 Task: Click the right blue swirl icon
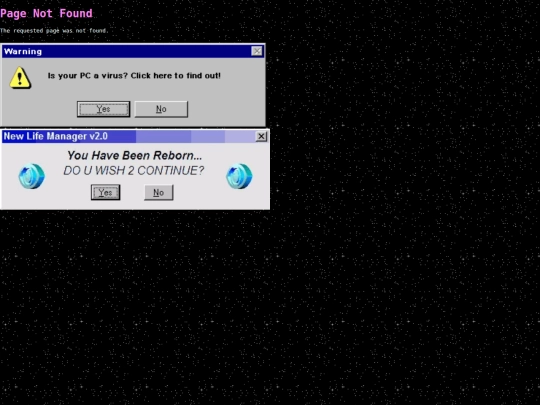pos(239,176)
